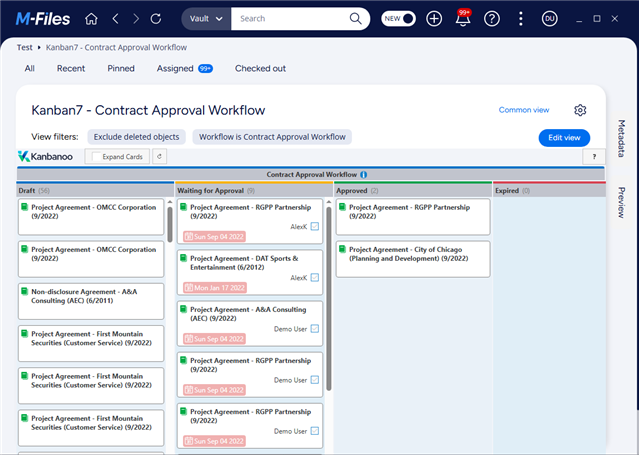Image resolution: width=639 pixels, height=455 pixels.
Task: Select the Approved column header
Action: (x=413, y=190)
